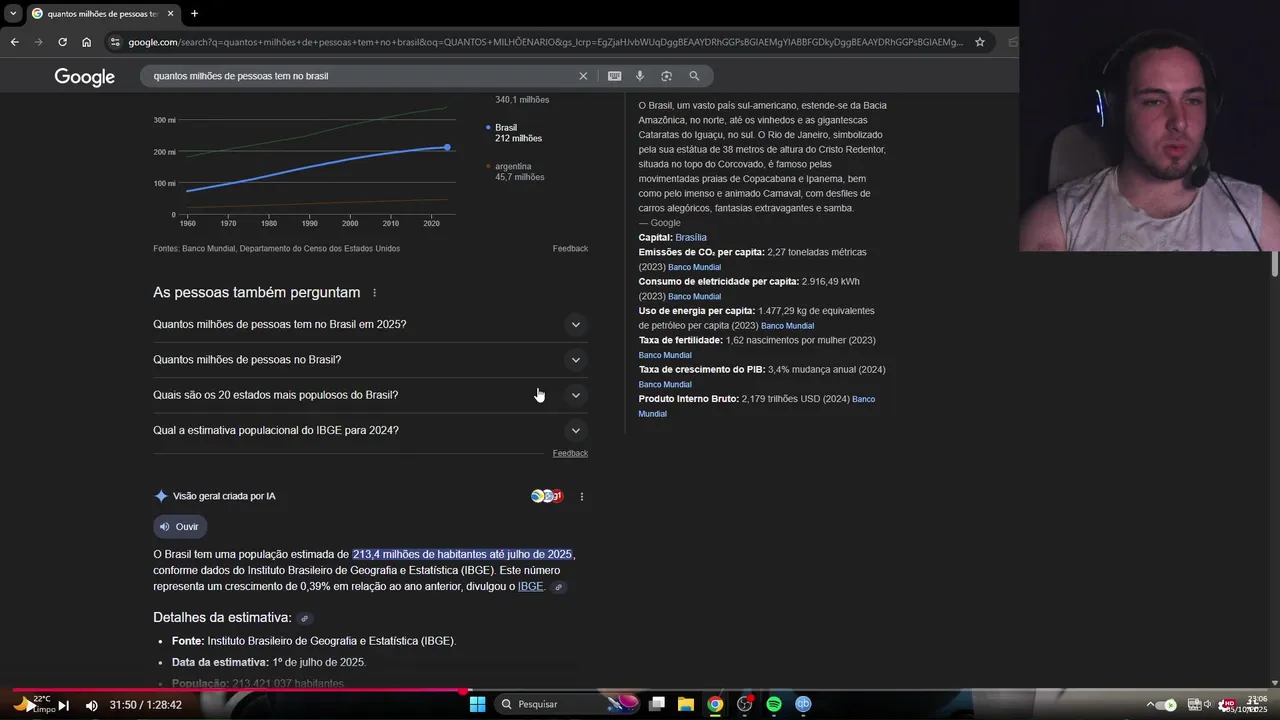The image size is (1280, 720).
Task: Open the on-screen keyboard input tool
Action: point(614,76)
